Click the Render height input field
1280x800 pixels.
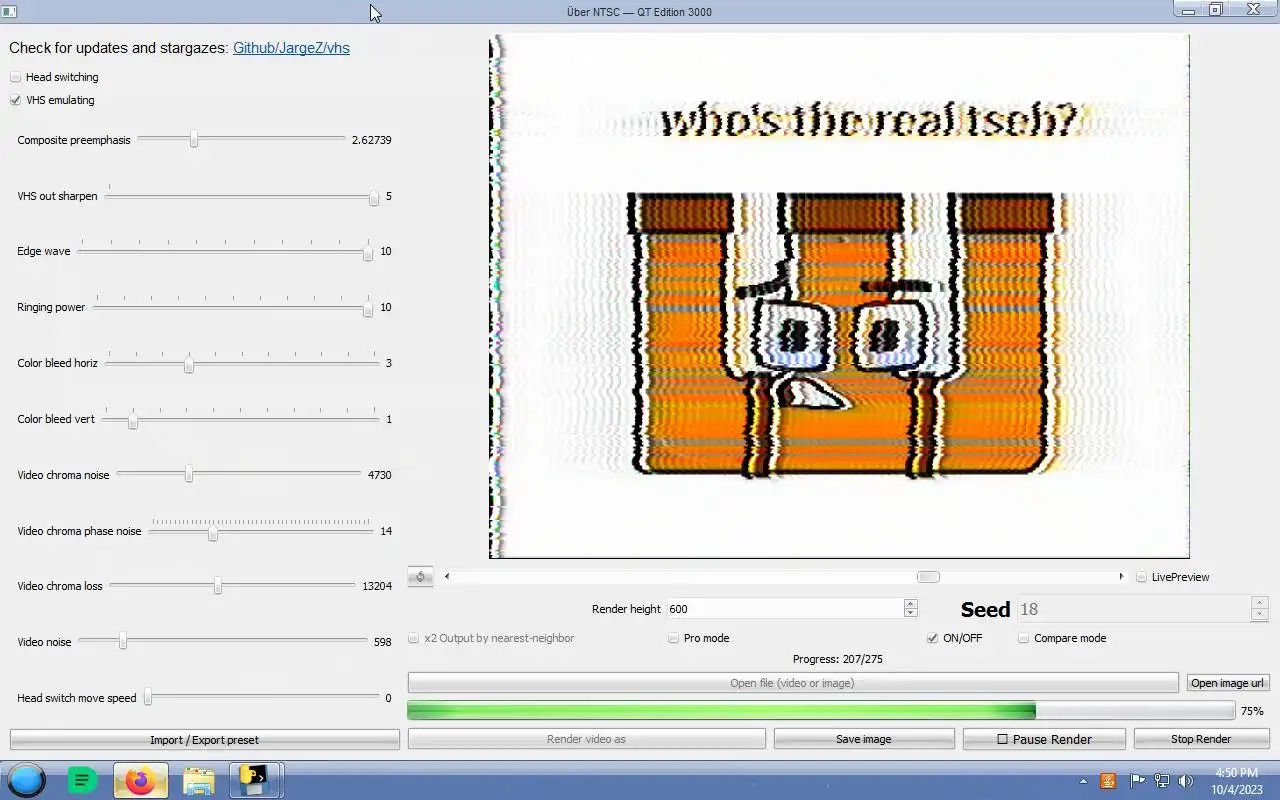coord(785,609)
